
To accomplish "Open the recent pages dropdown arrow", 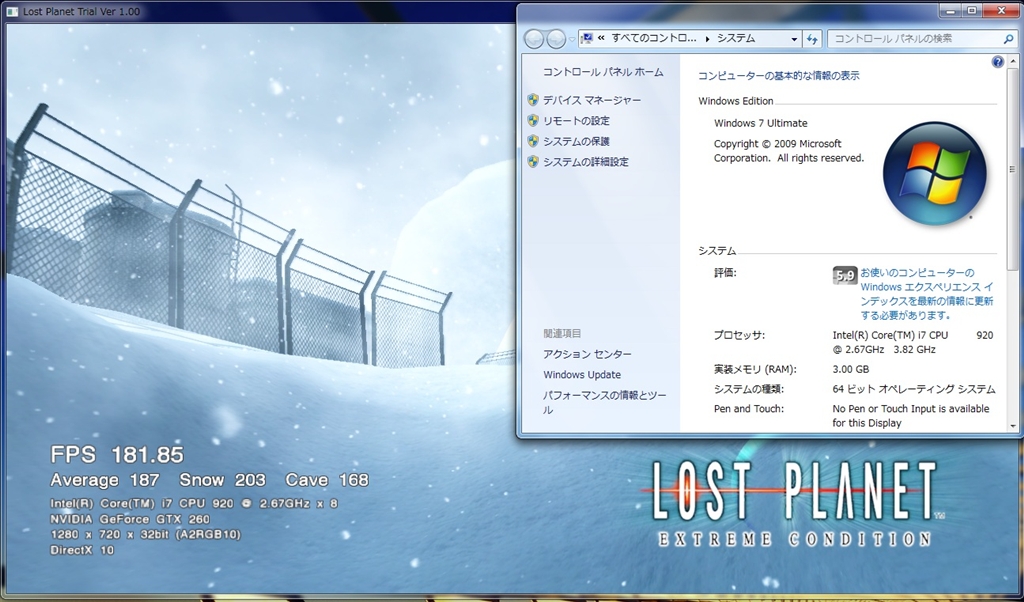I will point(572,40).
